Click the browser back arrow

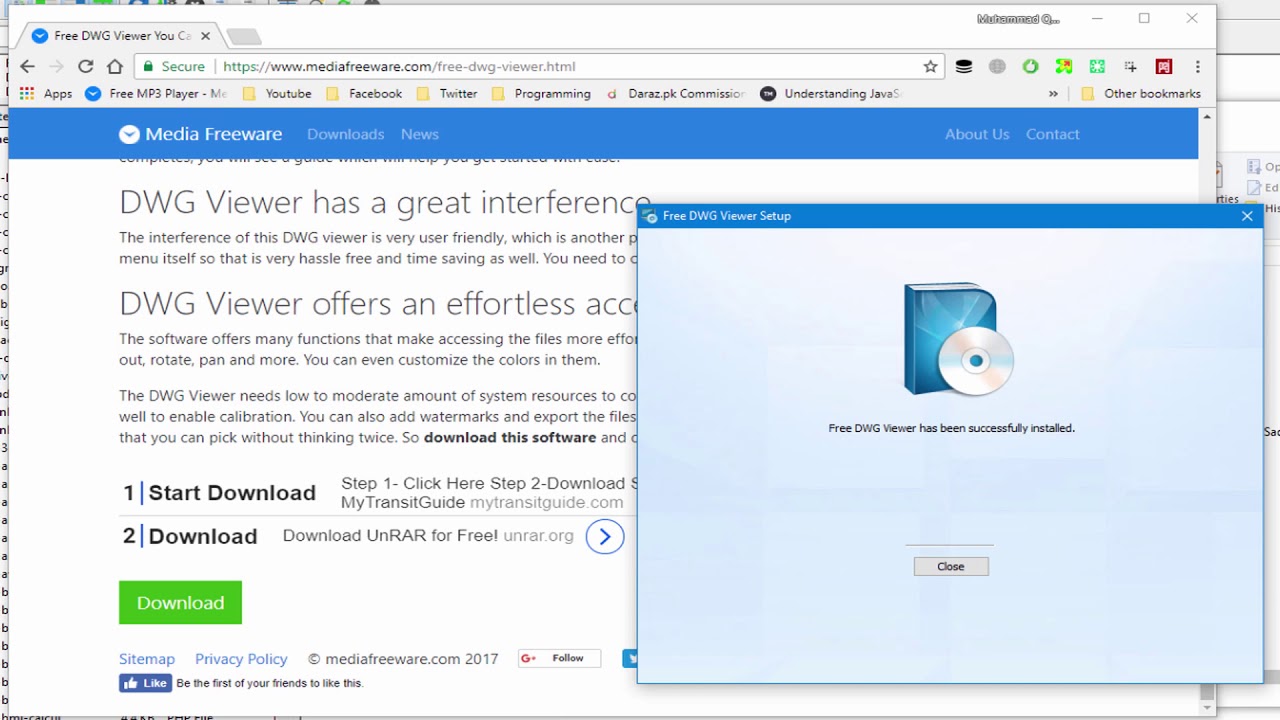27,66
